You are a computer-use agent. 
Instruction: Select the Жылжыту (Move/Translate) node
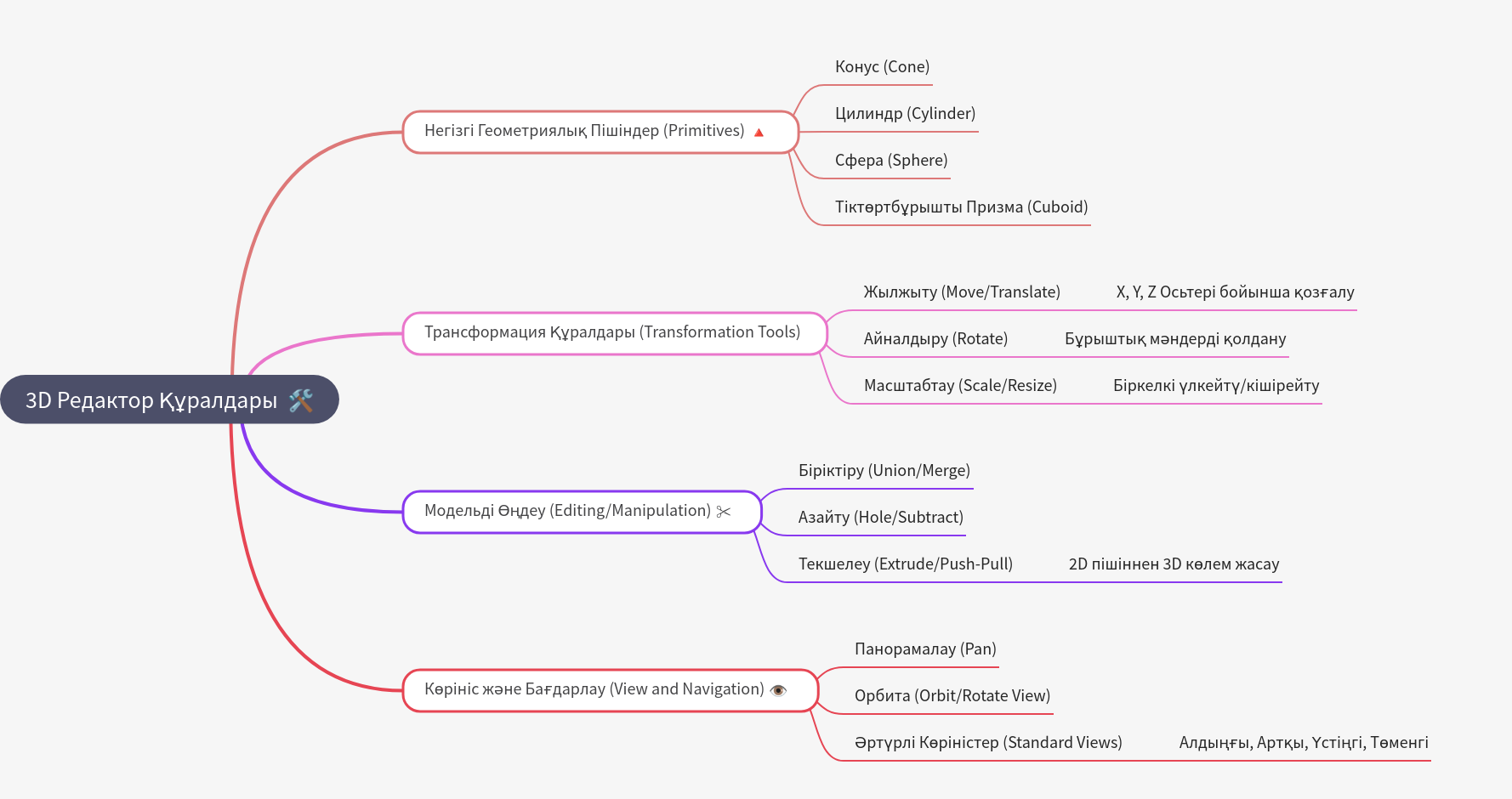962,292
